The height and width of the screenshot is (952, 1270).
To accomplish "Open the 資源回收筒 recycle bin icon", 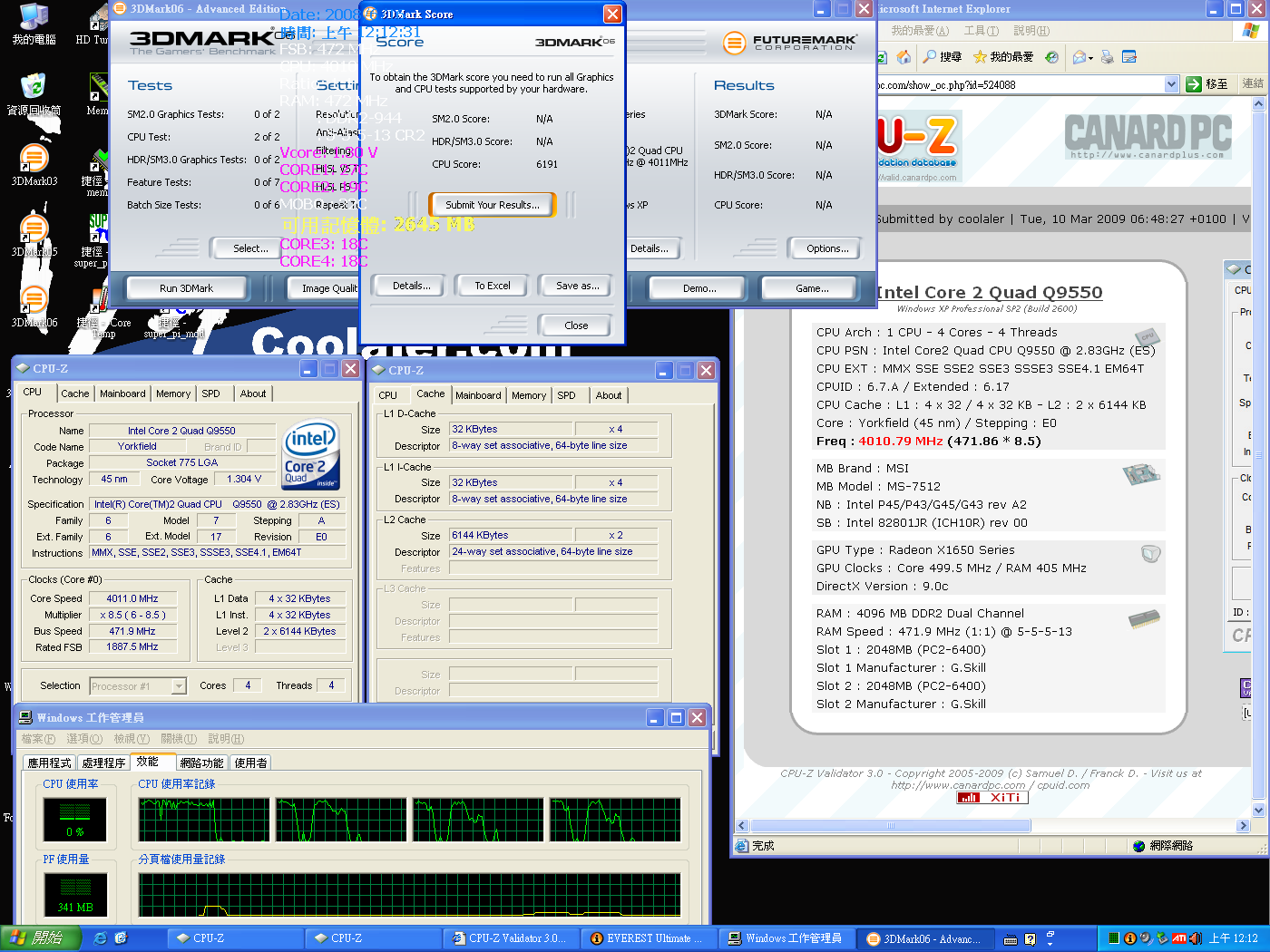I will pos(34,94).
